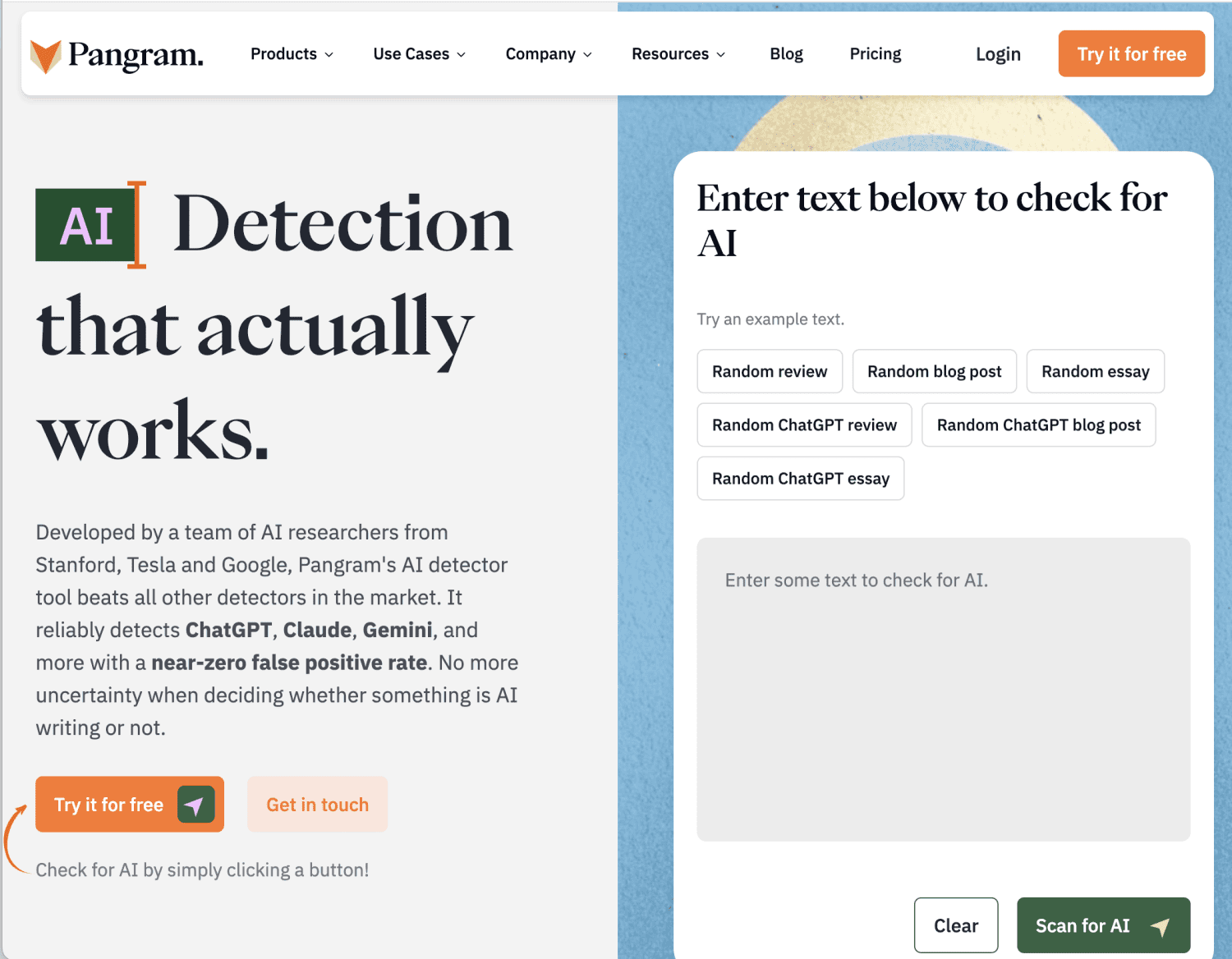Expand the Products dropdown menu

(292, 54)
